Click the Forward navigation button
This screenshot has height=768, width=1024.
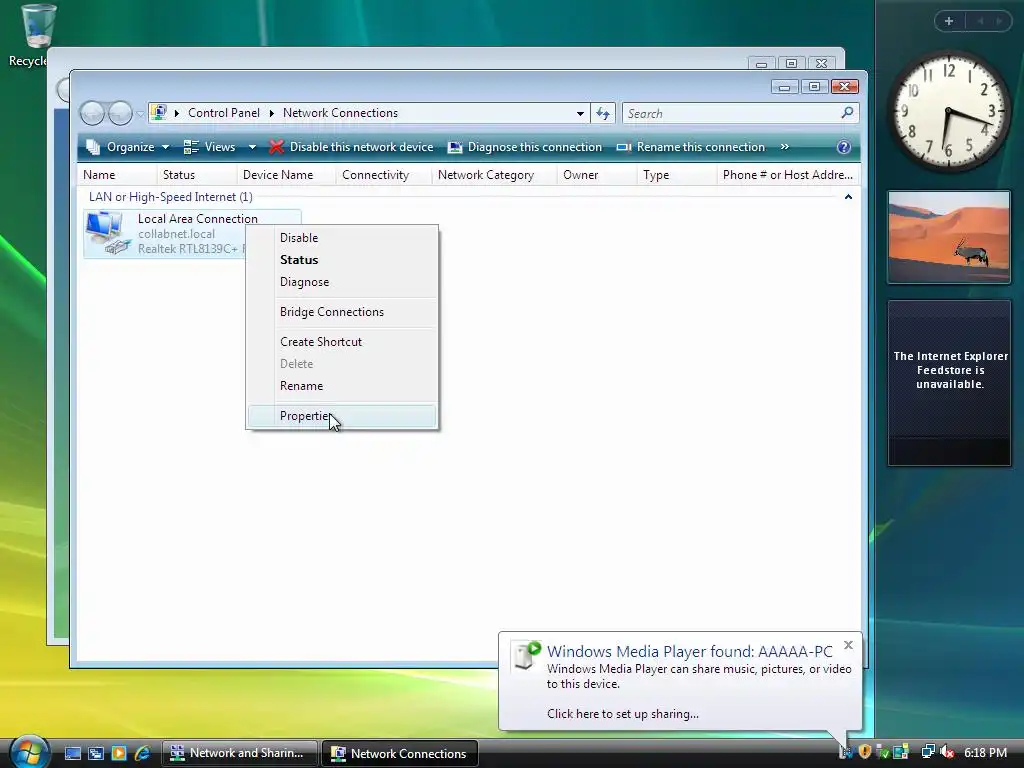pos(120,114)
